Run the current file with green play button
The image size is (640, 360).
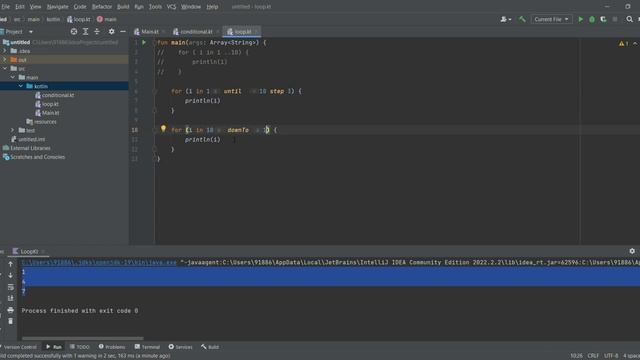click(580, 19)
